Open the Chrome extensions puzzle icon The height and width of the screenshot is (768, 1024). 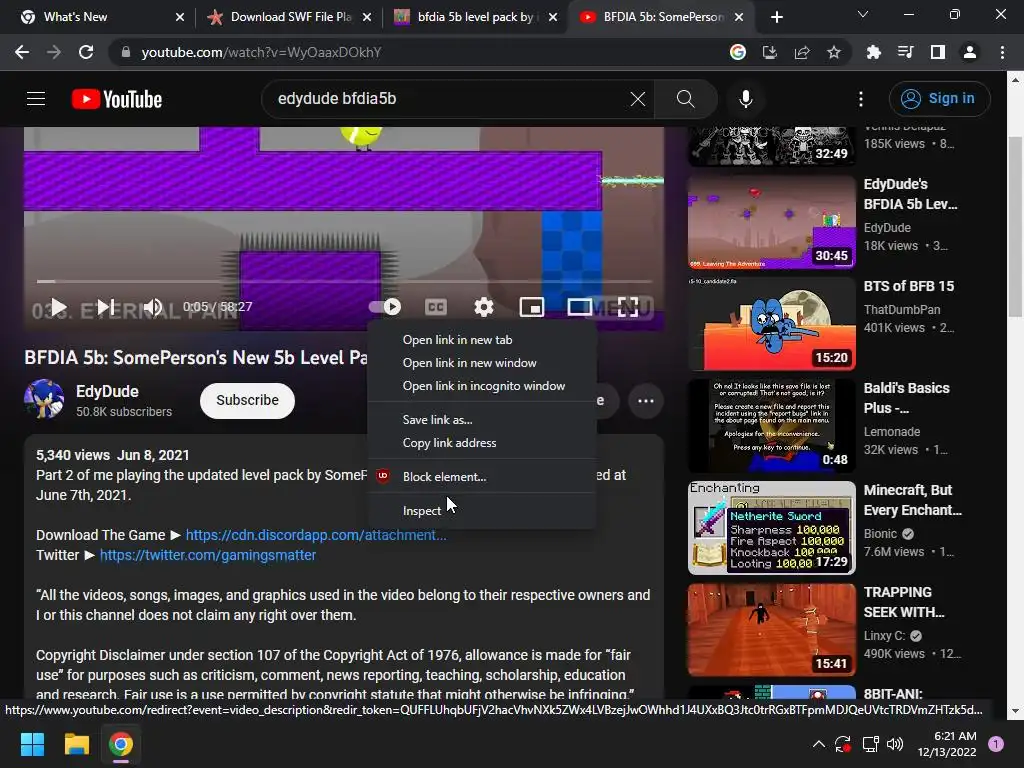(873, 52)
